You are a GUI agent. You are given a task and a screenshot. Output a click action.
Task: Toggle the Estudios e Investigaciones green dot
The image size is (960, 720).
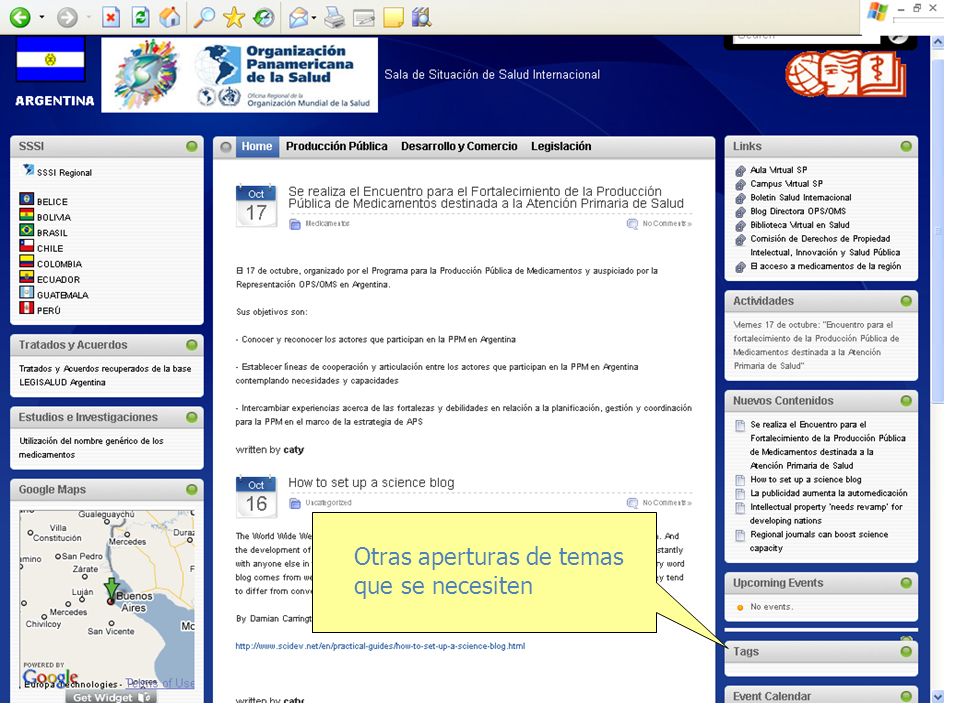(192, 417)
